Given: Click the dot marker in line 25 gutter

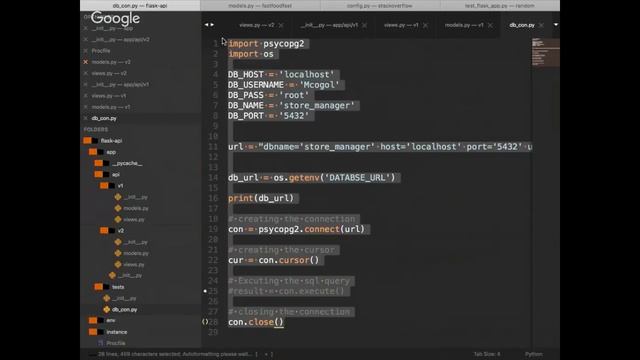Looking at the screenshot, I should tap(205, 291).
